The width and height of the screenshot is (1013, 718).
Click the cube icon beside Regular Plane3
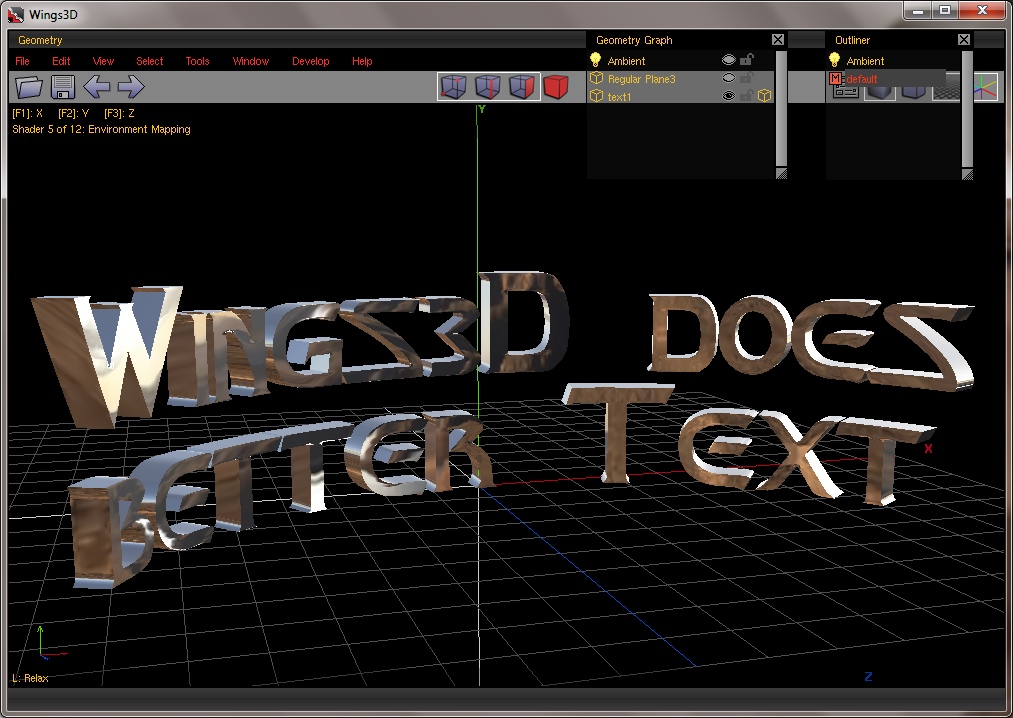[596, 78]
